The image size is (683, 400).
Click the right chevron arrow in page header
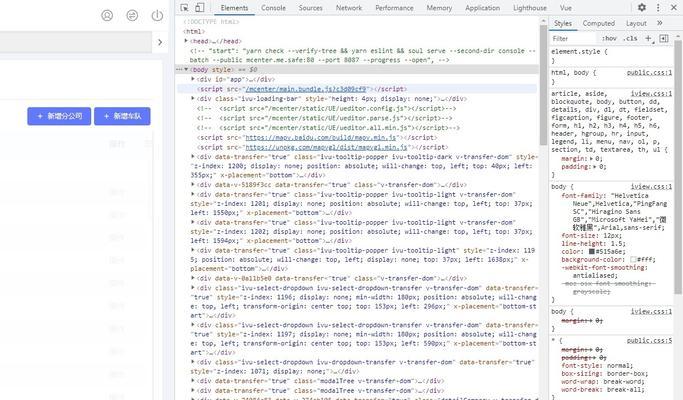tap(160, 42)
